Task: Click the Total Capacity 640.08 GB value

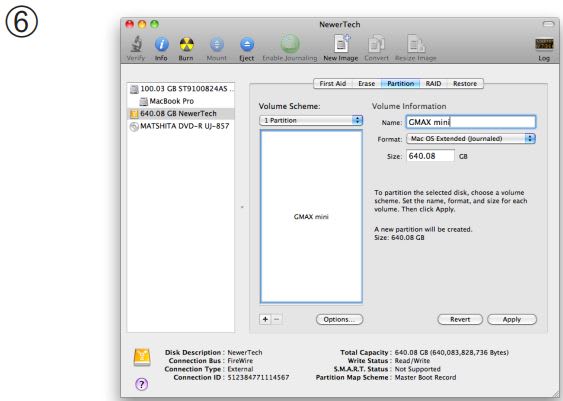Action: [451, 353]
